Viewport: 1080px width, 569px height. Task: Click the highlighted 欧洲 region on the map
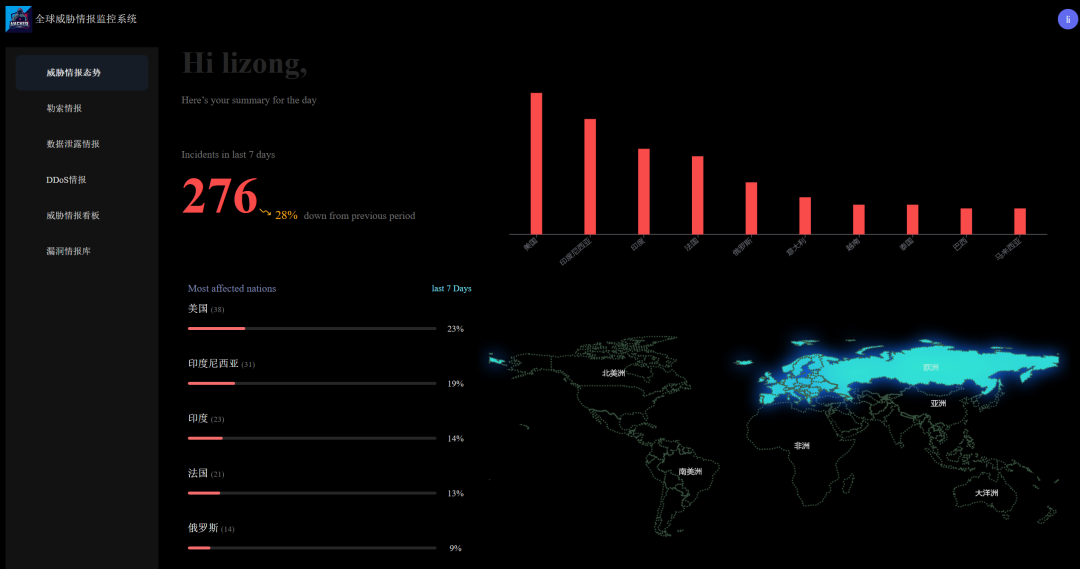point(931,368)
